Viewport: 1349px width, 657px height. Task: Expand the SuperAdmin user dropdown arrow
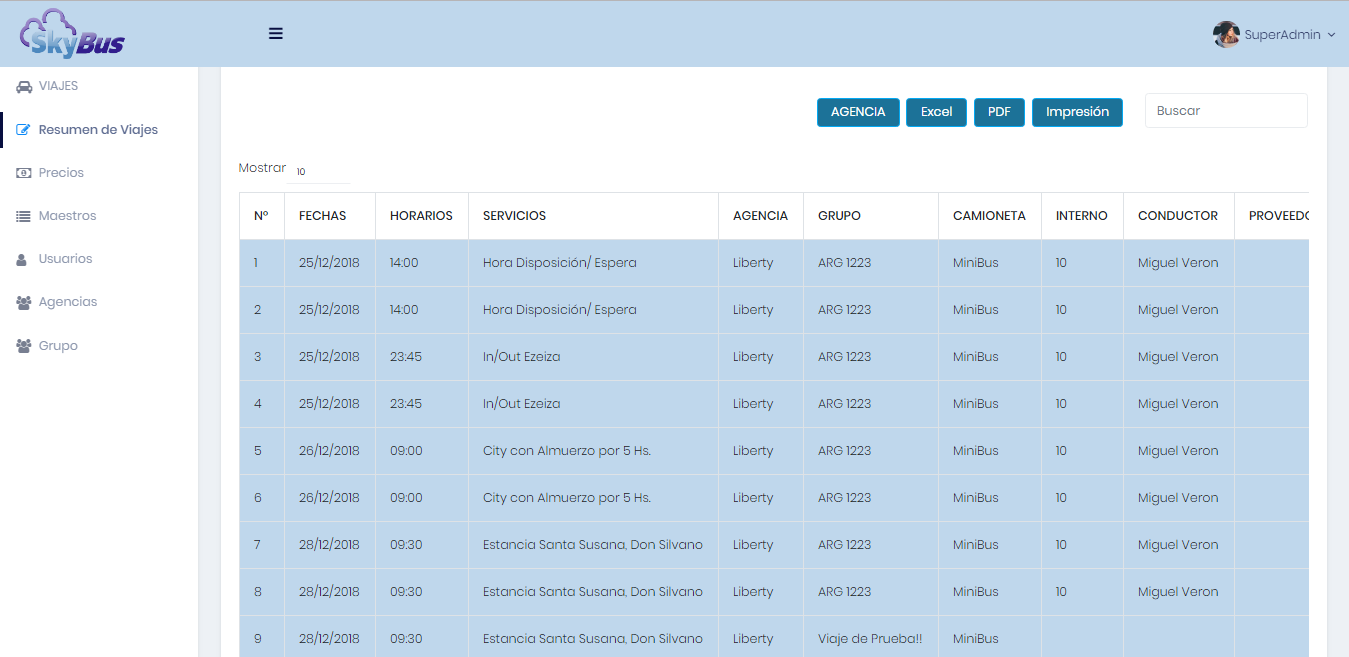coord(1331,35)
